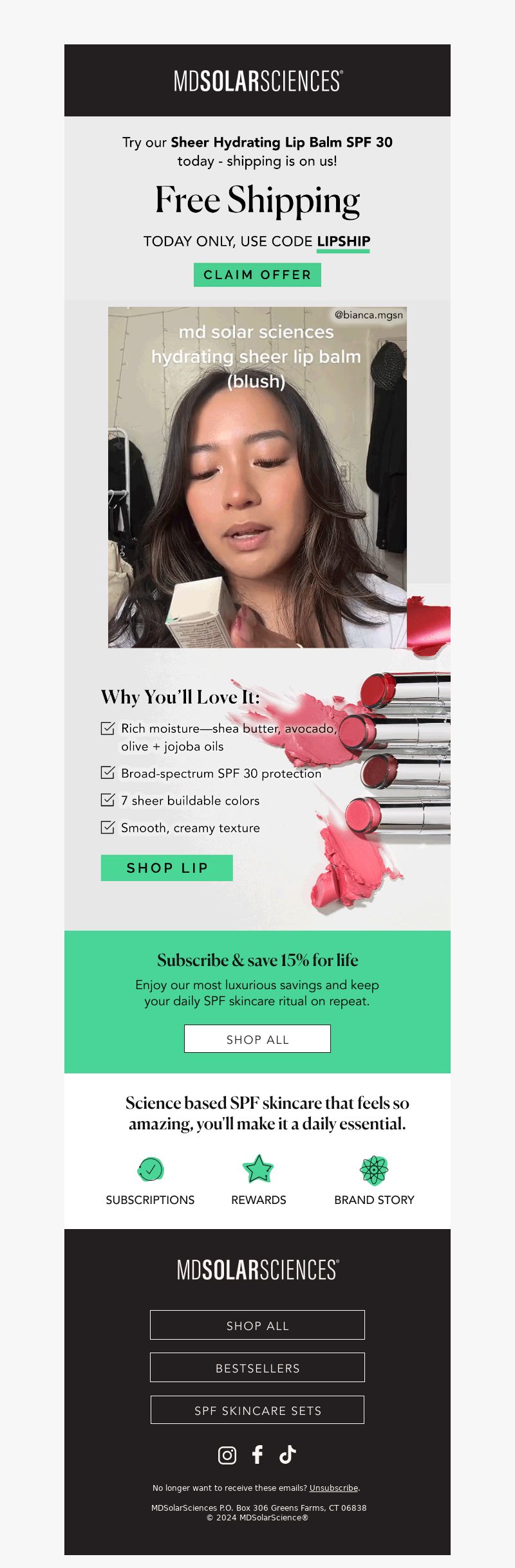Screen dimensions: 515x1568
Task: Click the Unsubscribe link
Action: pos(333,1488)
